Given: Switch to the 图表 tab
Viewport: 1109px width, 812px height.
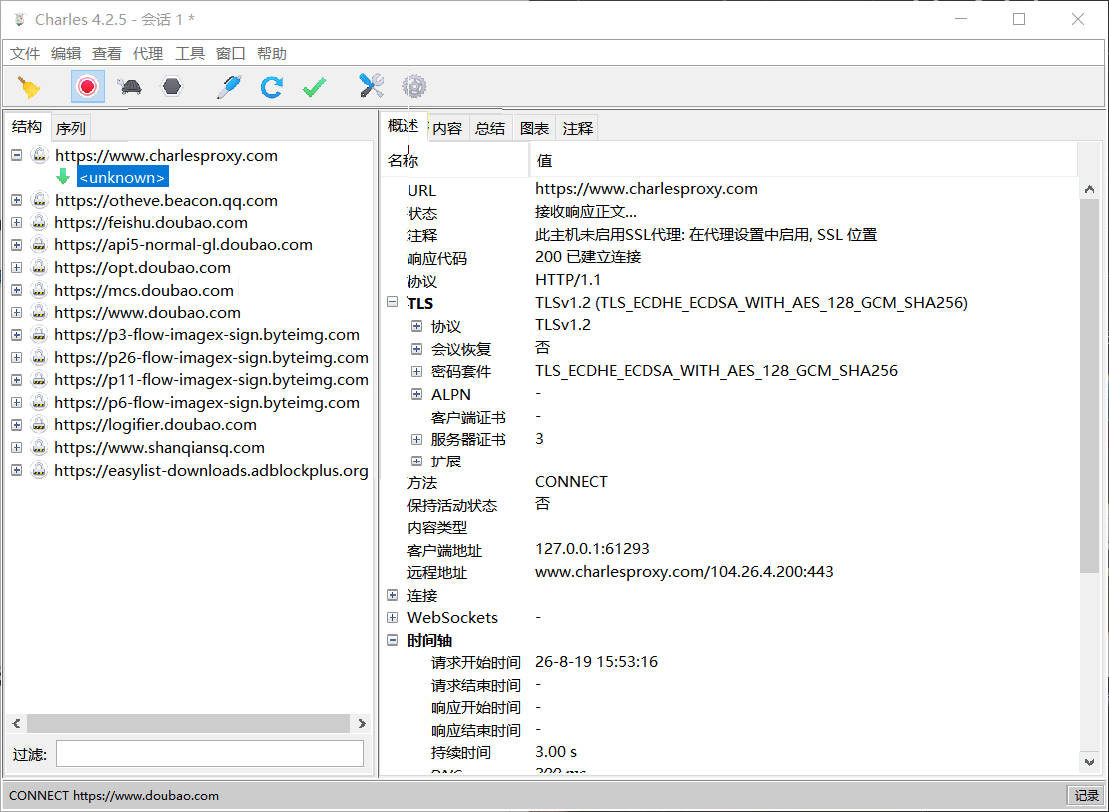Looking at the screenshot, I should coord(534,128).
